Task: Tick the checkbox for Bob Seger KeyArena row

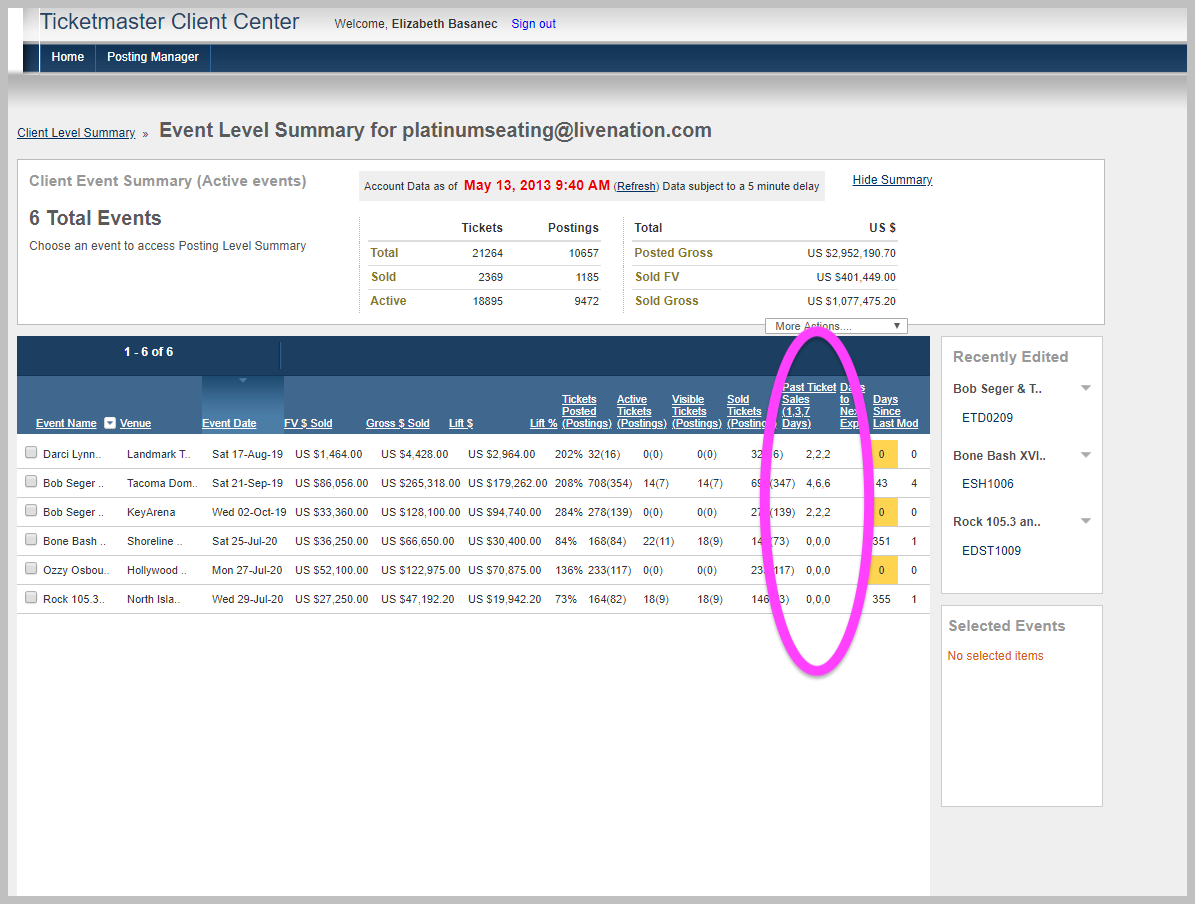Action: point(31,511)
